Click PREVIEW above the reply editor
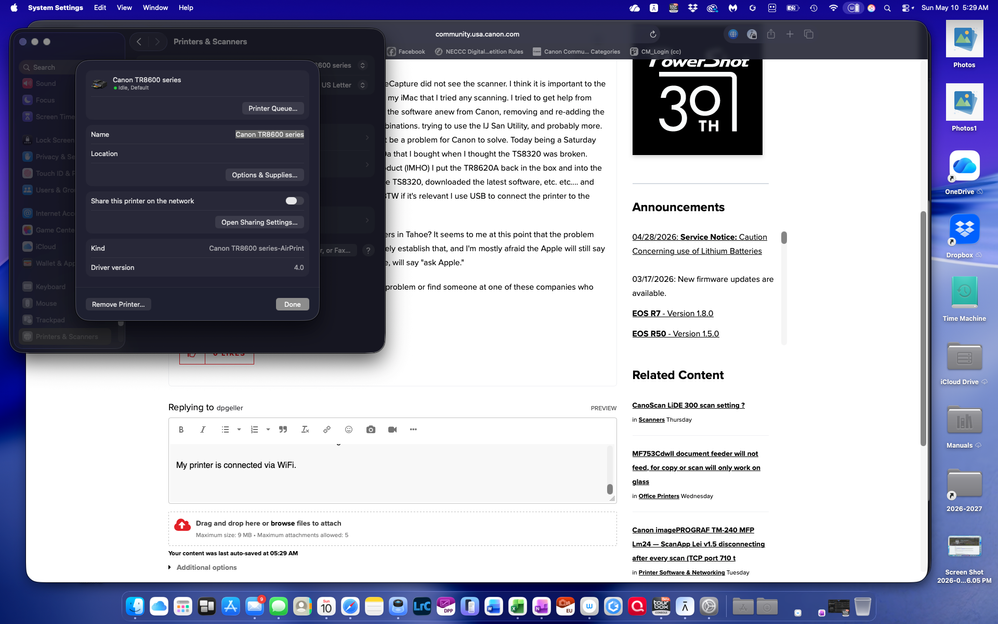The width and height of the screenshot is (998, 624). pyautogui.click(x=603, y=408)
